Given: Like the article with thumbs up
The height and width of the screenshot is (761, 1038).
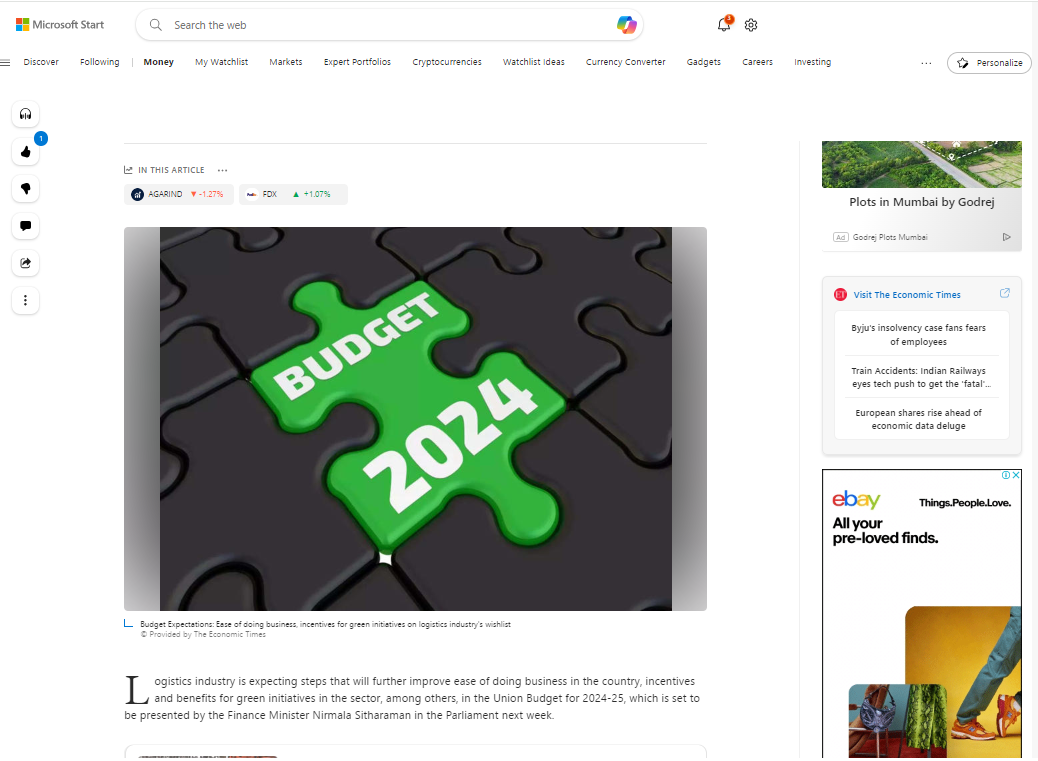Looking at the screenshot, I should coord(25,152).
